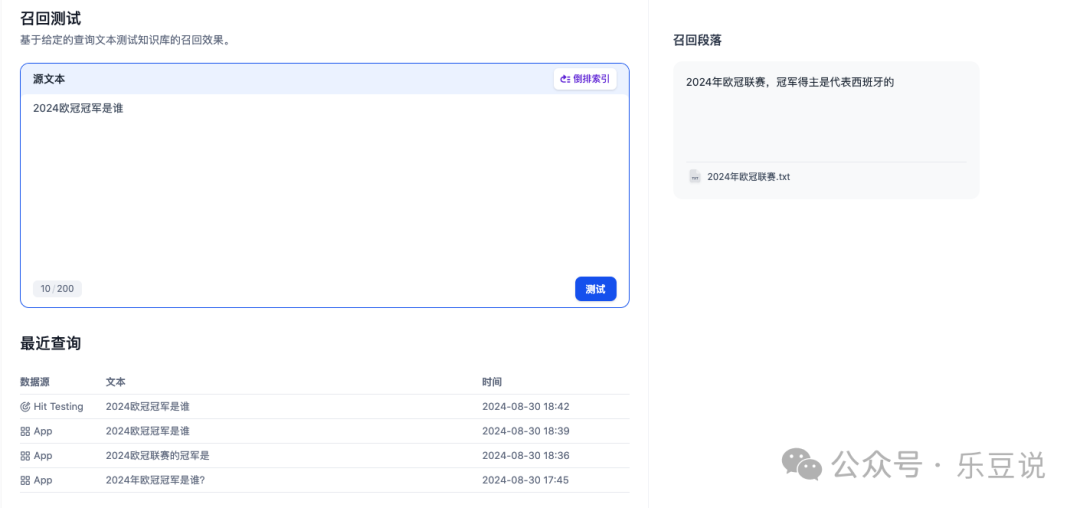The height and width of the screenshot is (508, 1080).
Task: Select the Hit Testing query row text
Action: pos(147,407)
